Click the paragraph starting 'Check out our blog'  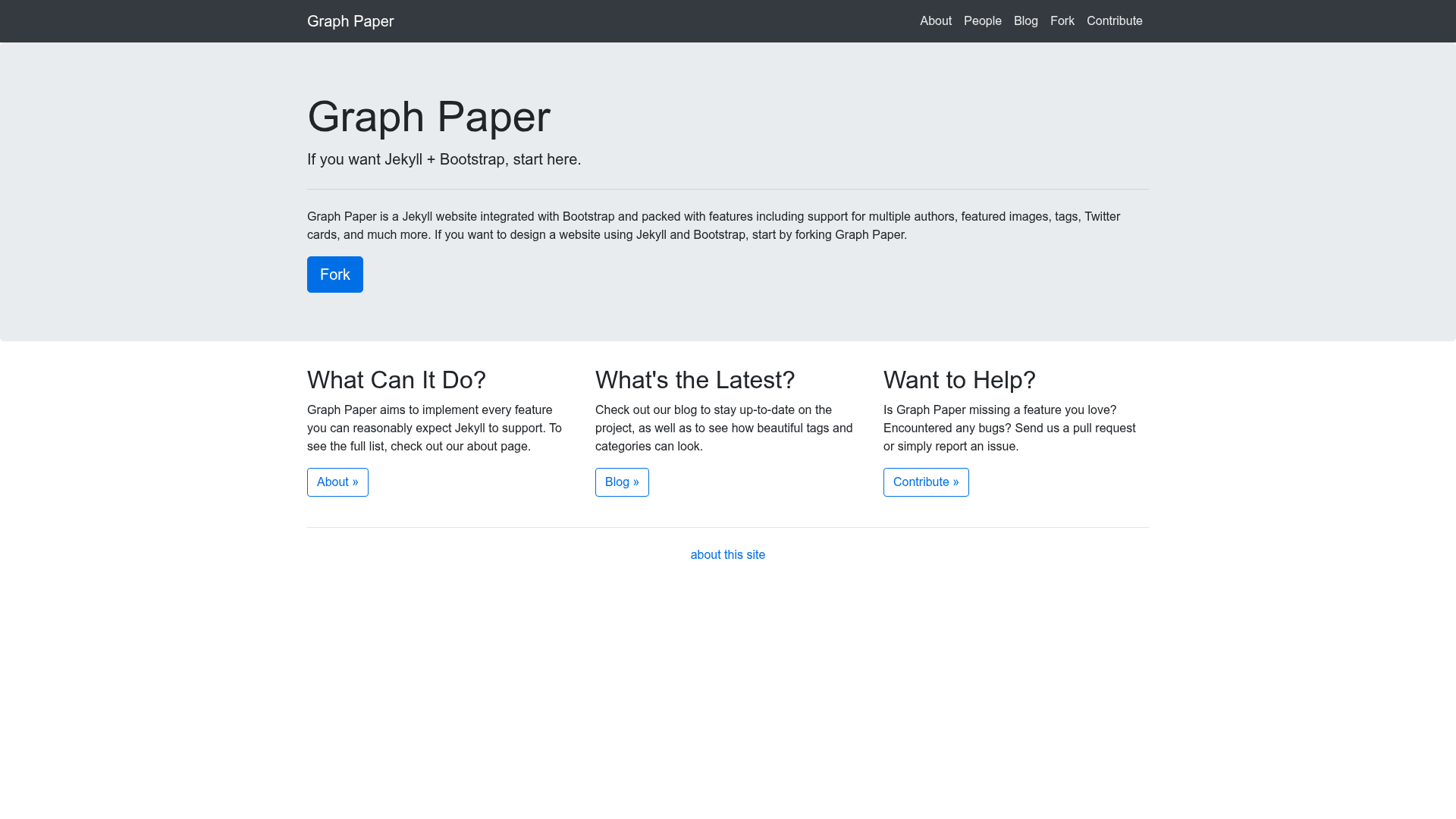pos(724,428)
